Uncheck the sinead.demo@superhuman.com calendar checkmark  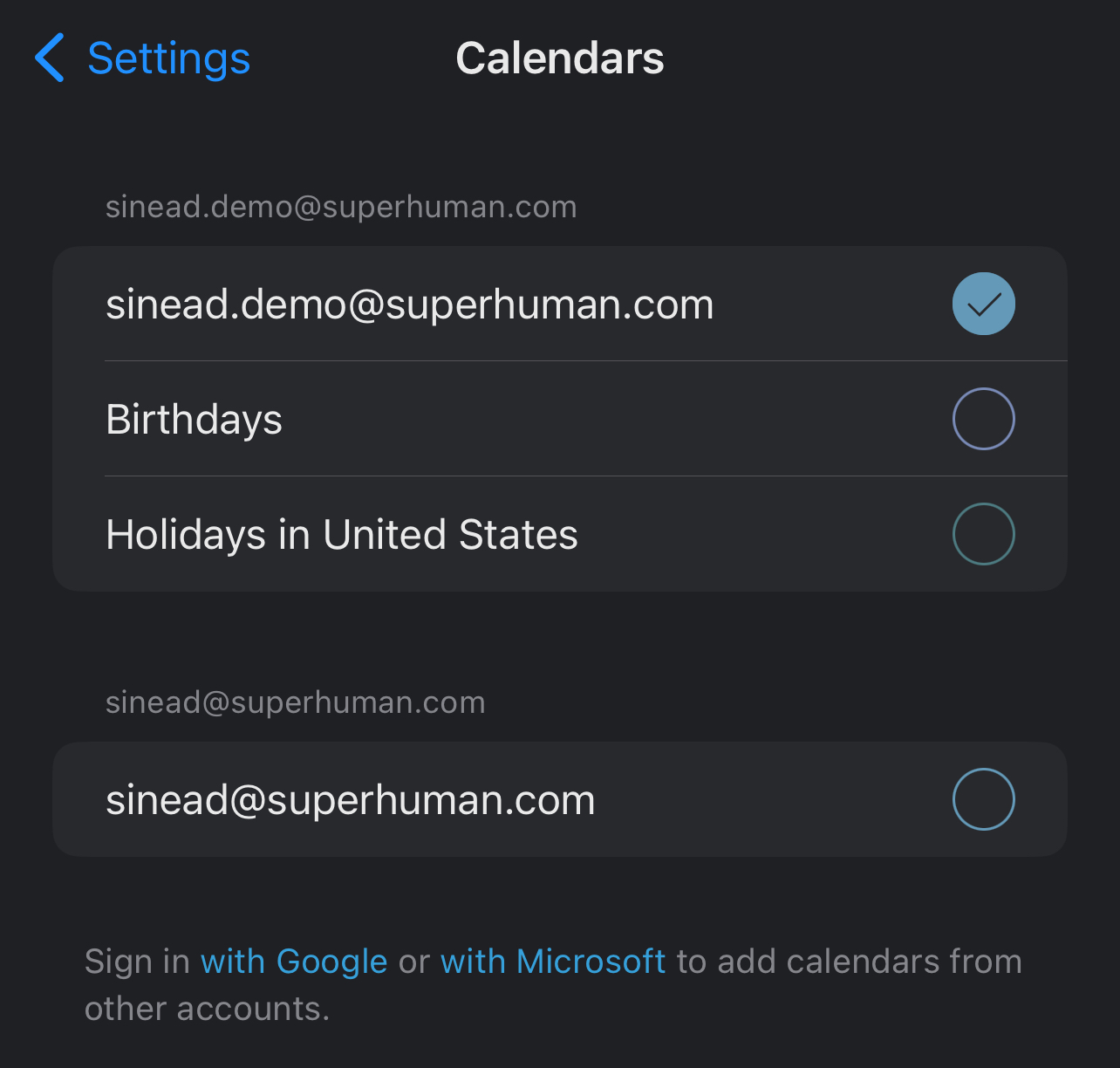(983, 304)
